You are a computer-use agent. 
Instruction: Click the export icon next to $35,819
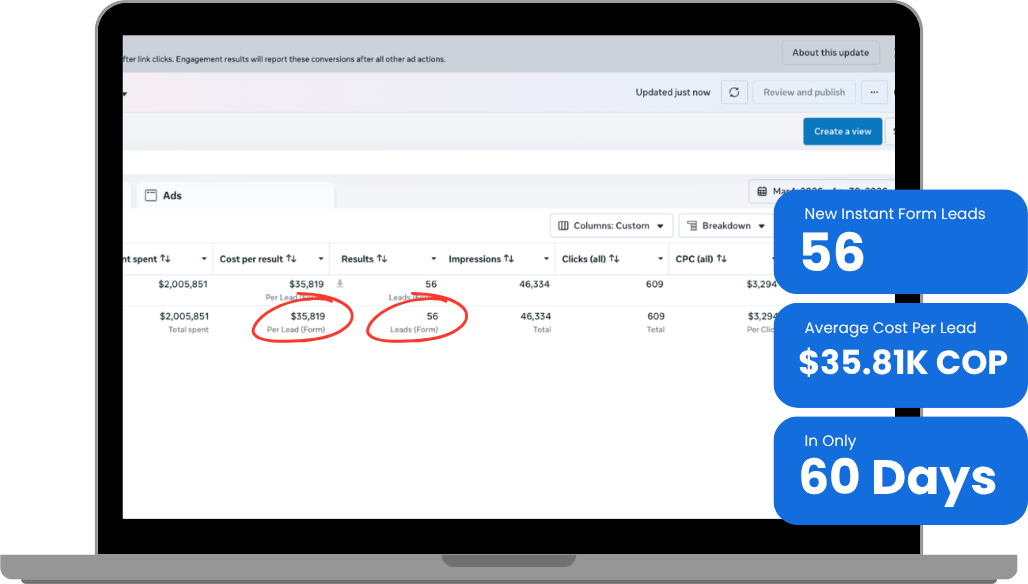tap(340, 284)
